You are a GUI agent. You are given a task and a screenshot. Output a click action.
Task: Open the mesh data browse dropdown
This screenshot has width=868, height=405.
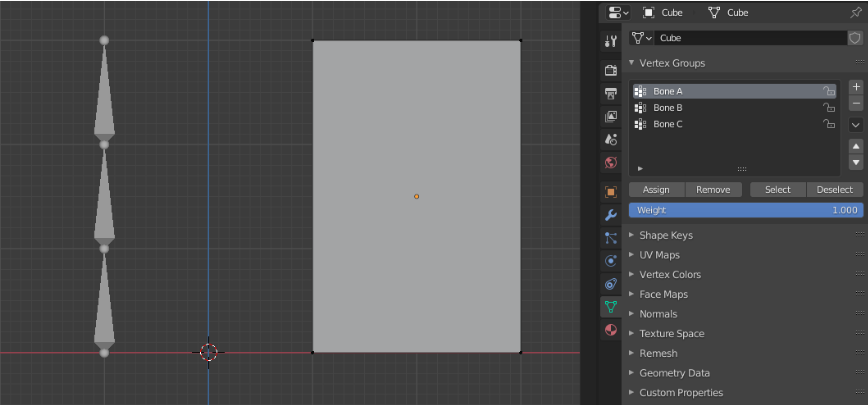[x=642, y=38]
